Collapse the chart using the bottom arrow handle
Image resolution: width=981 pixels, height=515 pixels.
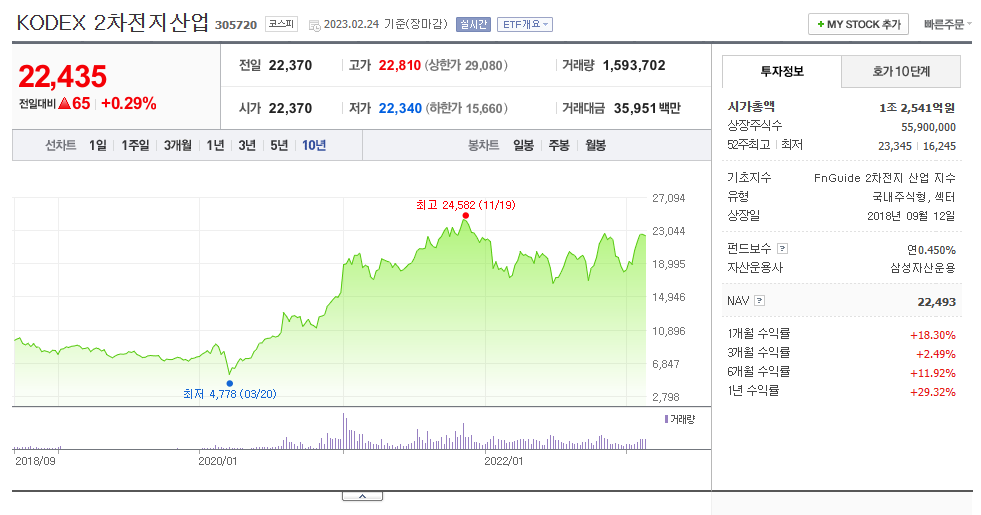point(362,496)
